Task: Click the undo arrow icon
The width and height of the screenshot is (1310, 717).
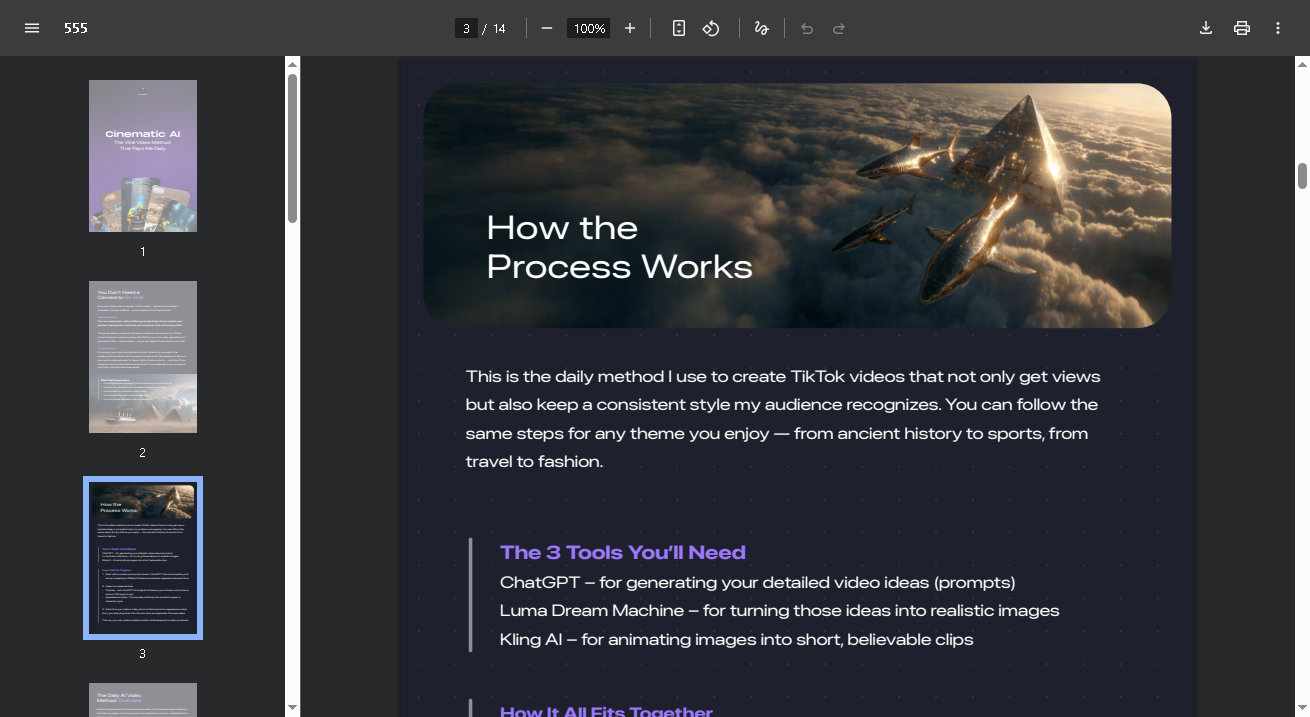Action: pyautogui.click(x=807, y=28)
